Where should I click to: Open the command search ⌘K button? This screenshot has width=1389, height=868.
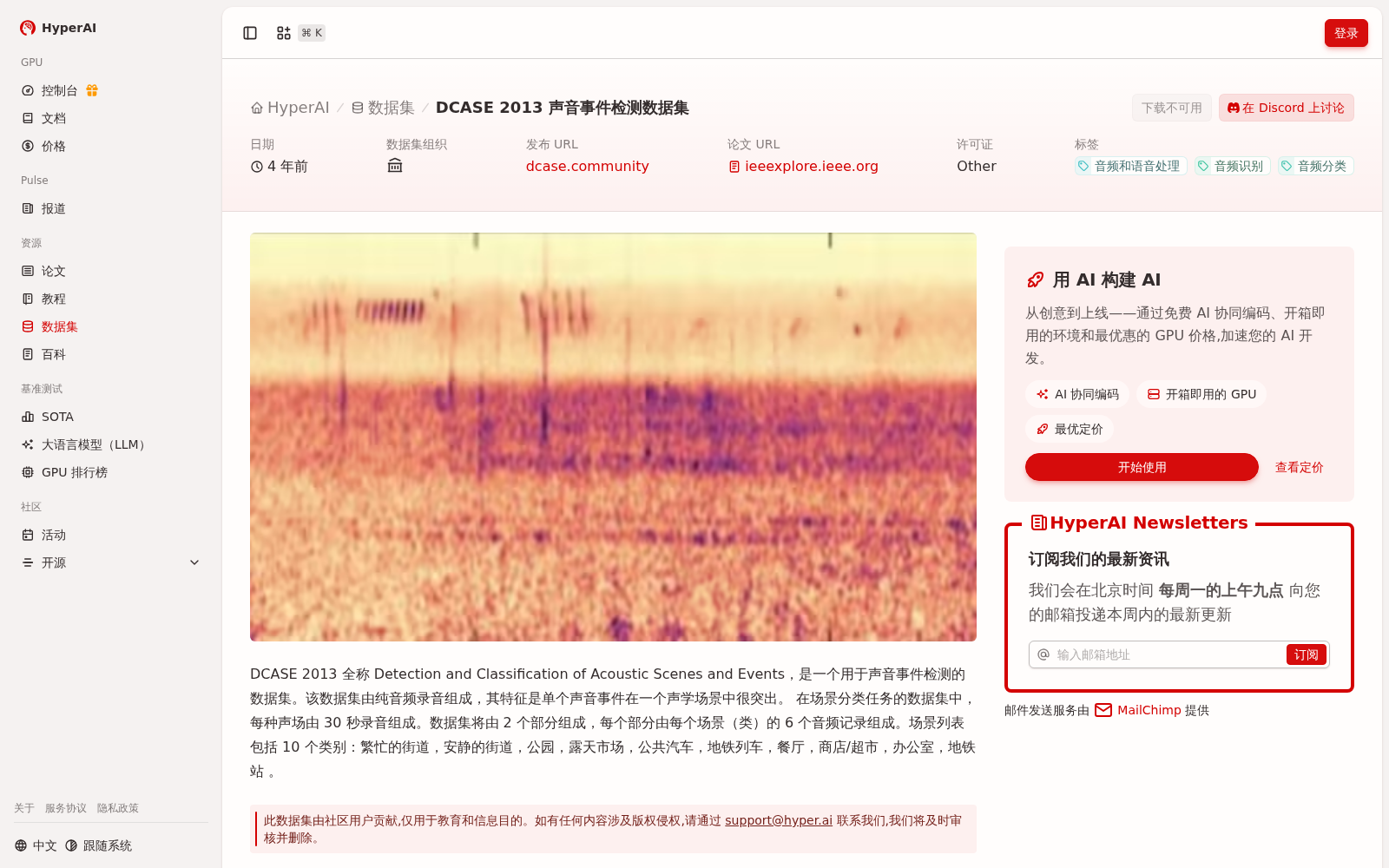coord(300,33)
